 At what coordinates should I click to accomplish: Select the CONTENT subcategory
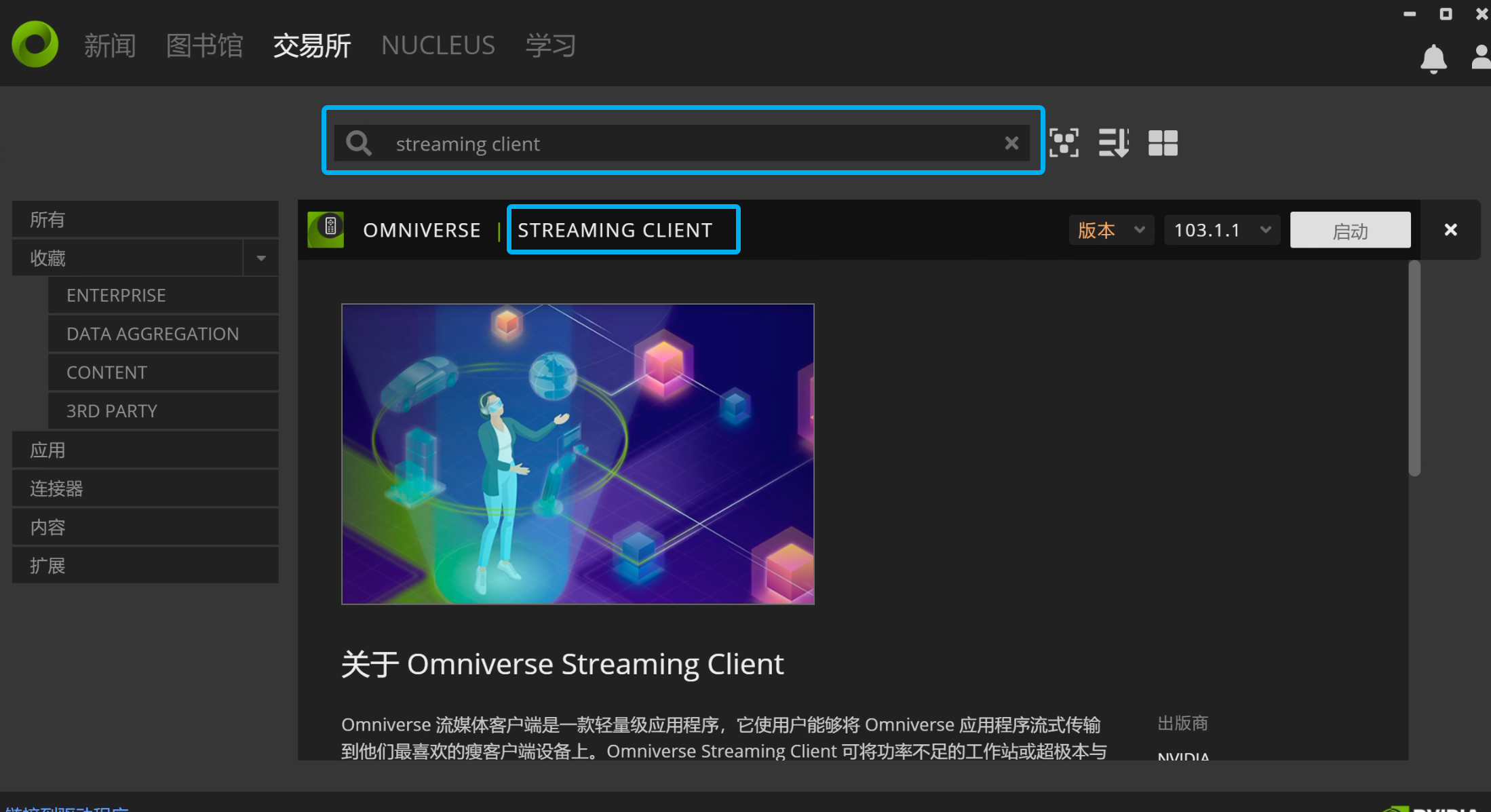(163, 372)
